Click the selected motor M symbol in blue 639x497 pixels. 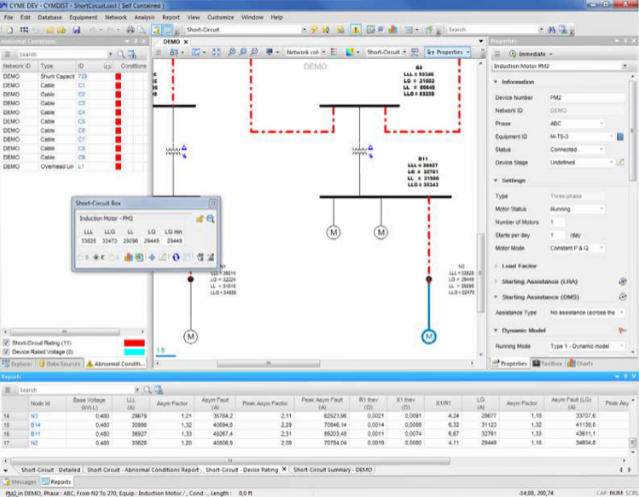tap(429, 336)
